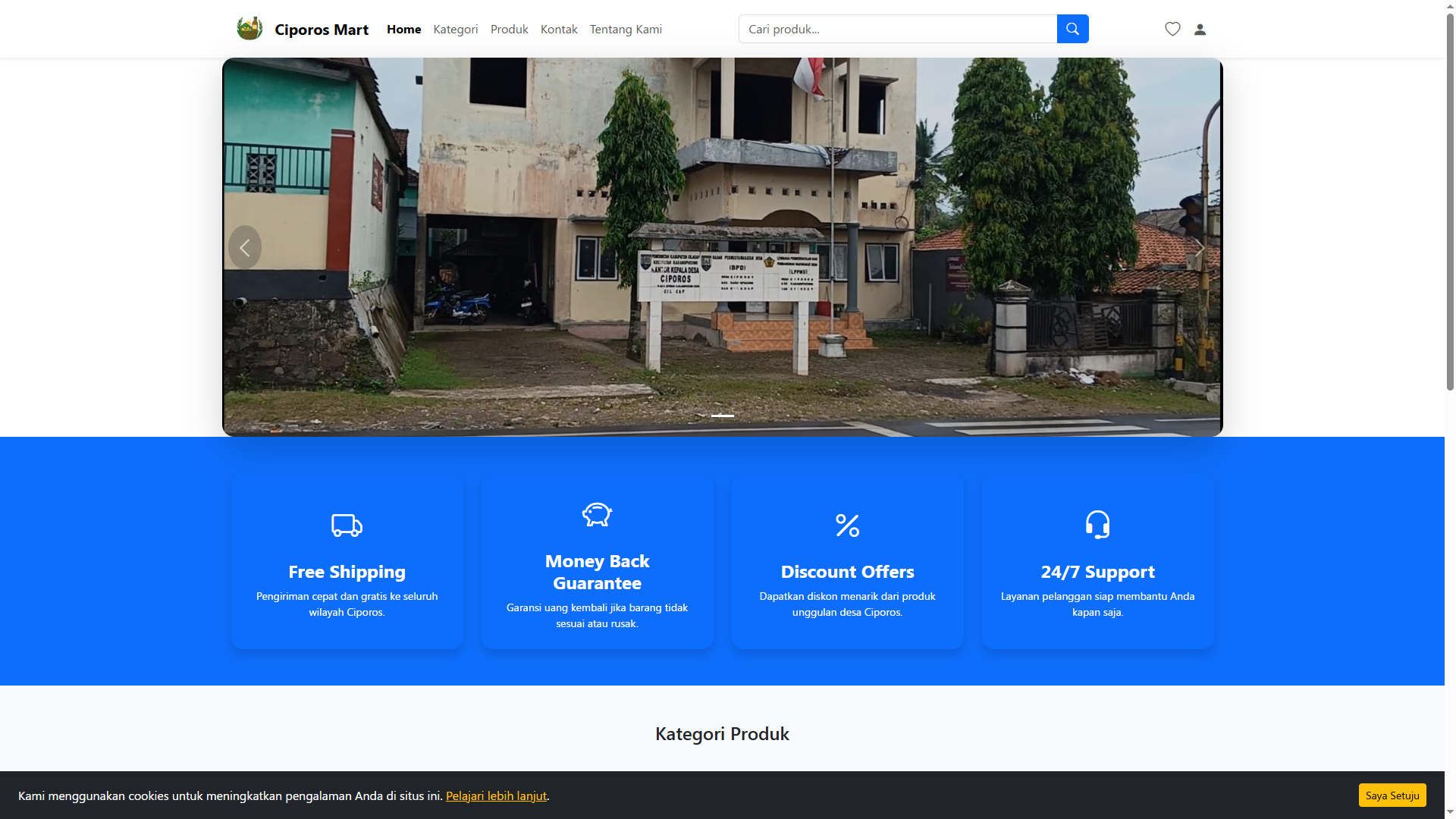Go to Tentang Kami page

tap(626, 29)
